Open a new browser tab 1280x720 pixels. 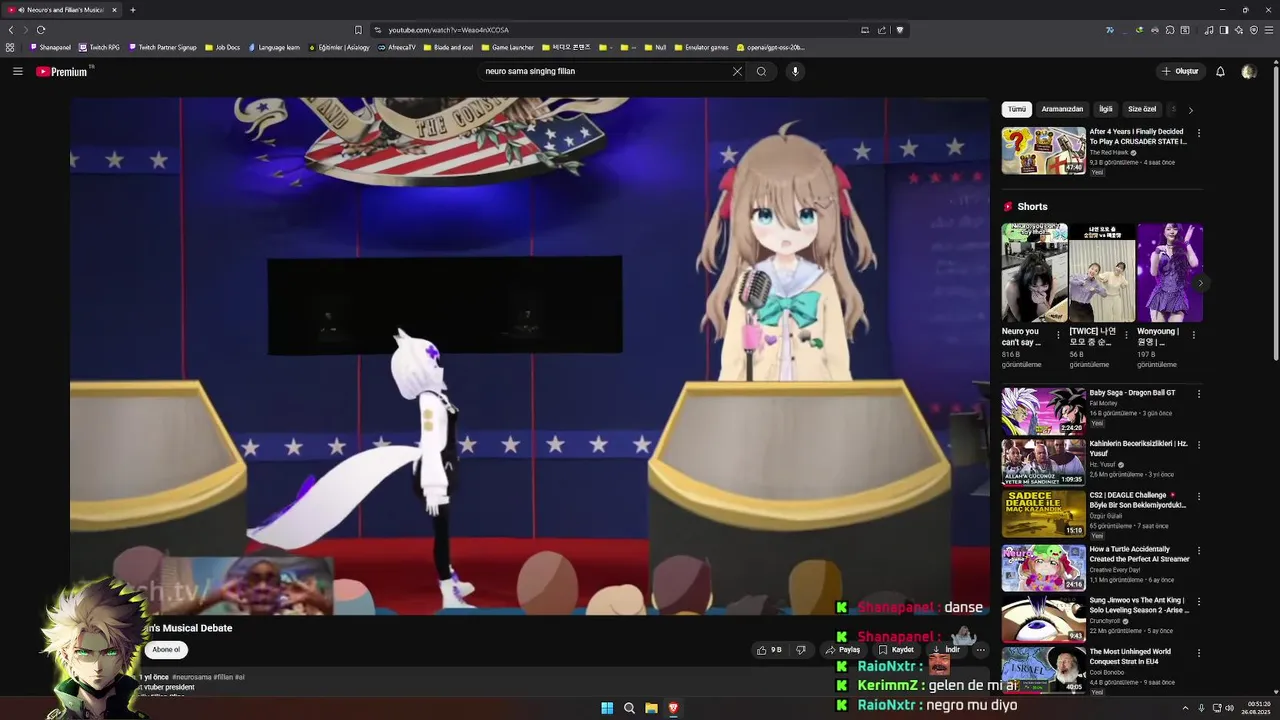(132, 10)
